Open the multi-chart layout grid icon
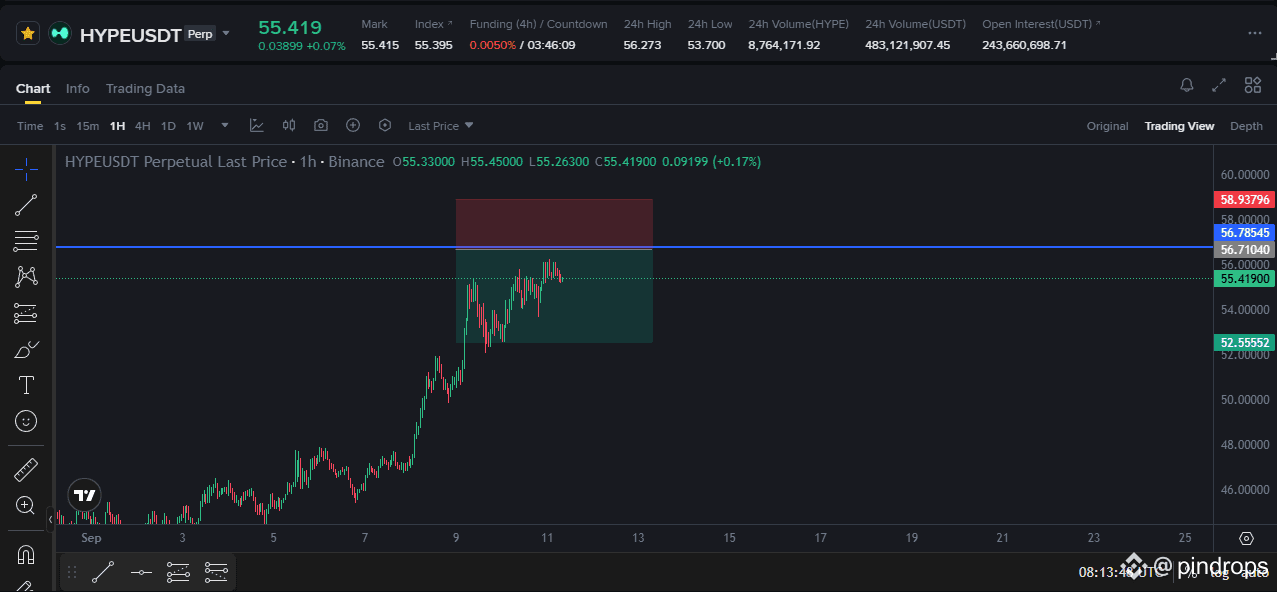 (1253, 85)
